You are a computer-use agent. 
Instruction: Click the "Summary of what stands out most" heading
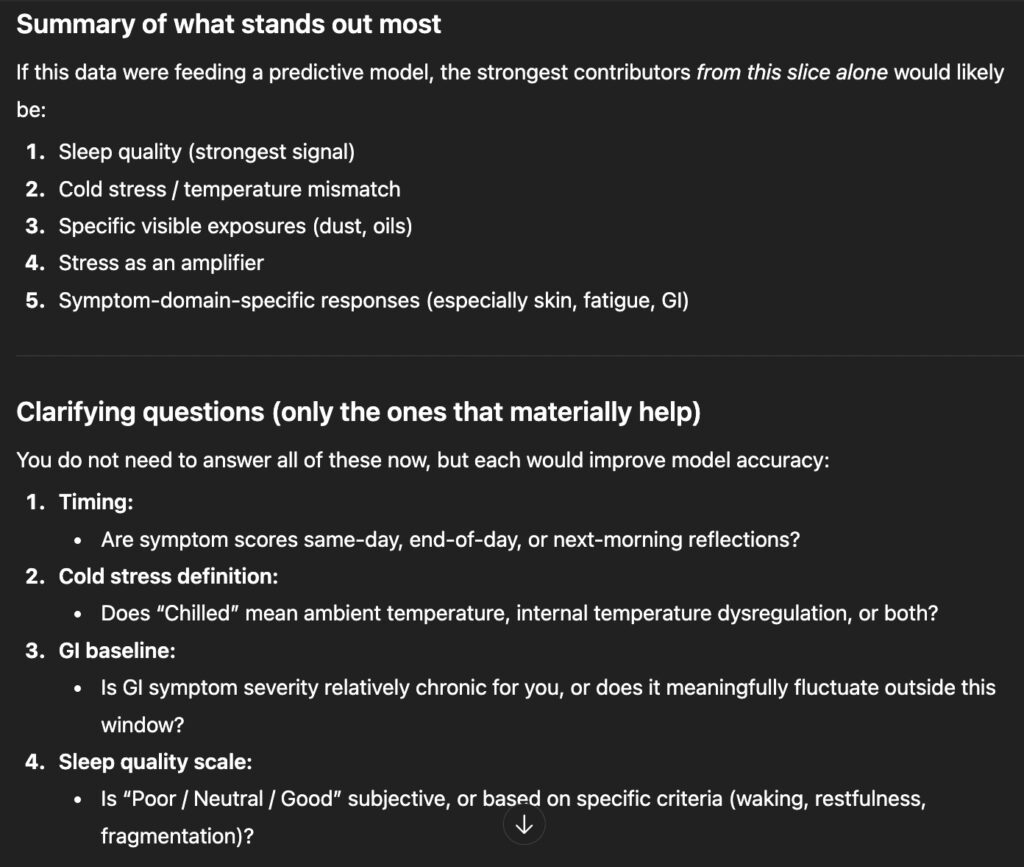pyautogui.click(x=229, y=25)
